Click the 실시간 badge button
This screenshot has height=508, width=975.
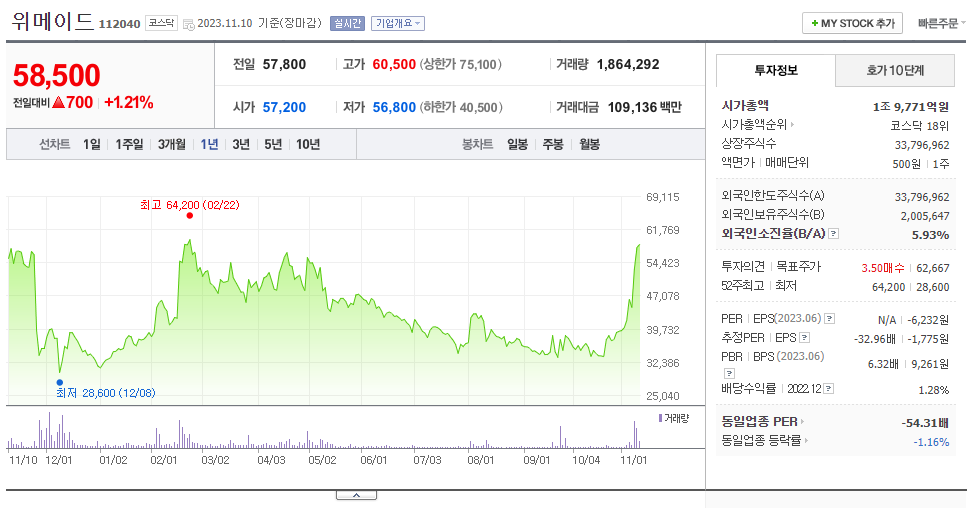pyautogui.click(x=348, y=24)
